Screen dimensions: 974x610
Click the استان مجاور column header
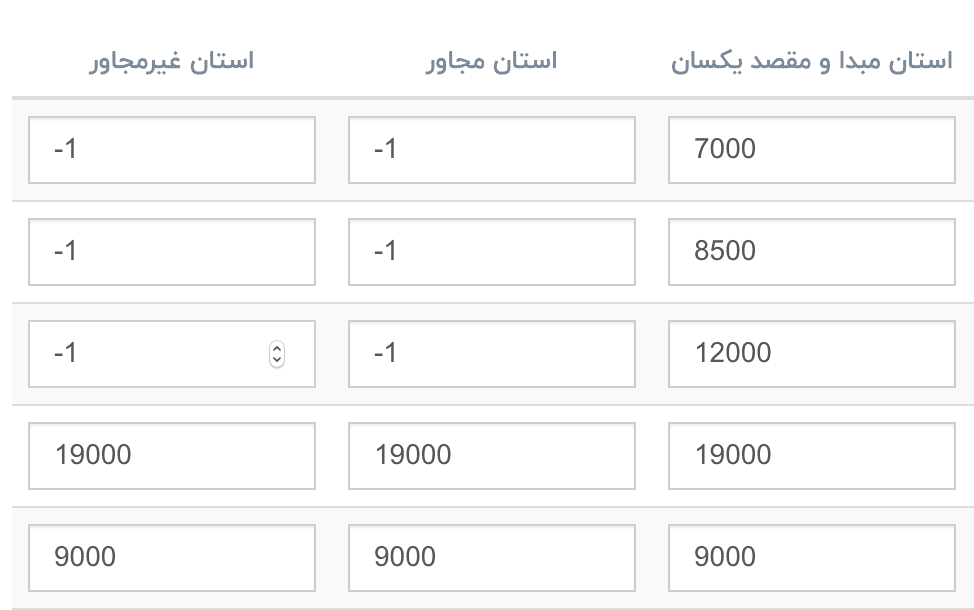pos(491,62)
